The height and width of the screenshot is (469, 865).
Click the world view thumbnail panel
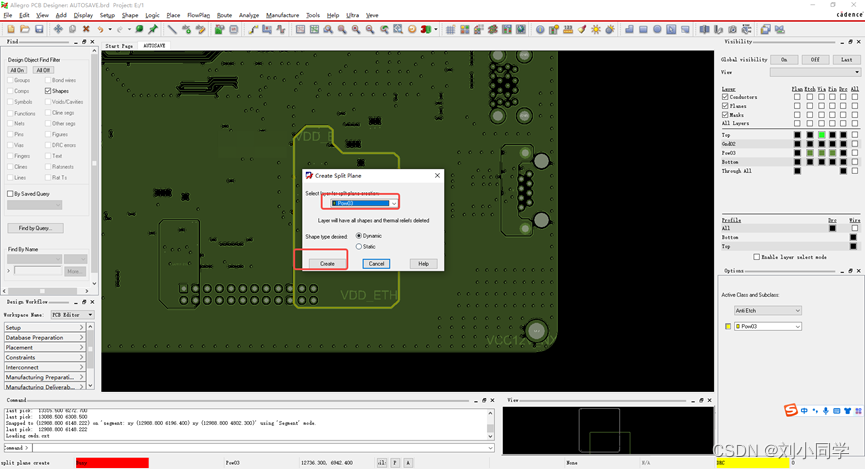point(608,430)
